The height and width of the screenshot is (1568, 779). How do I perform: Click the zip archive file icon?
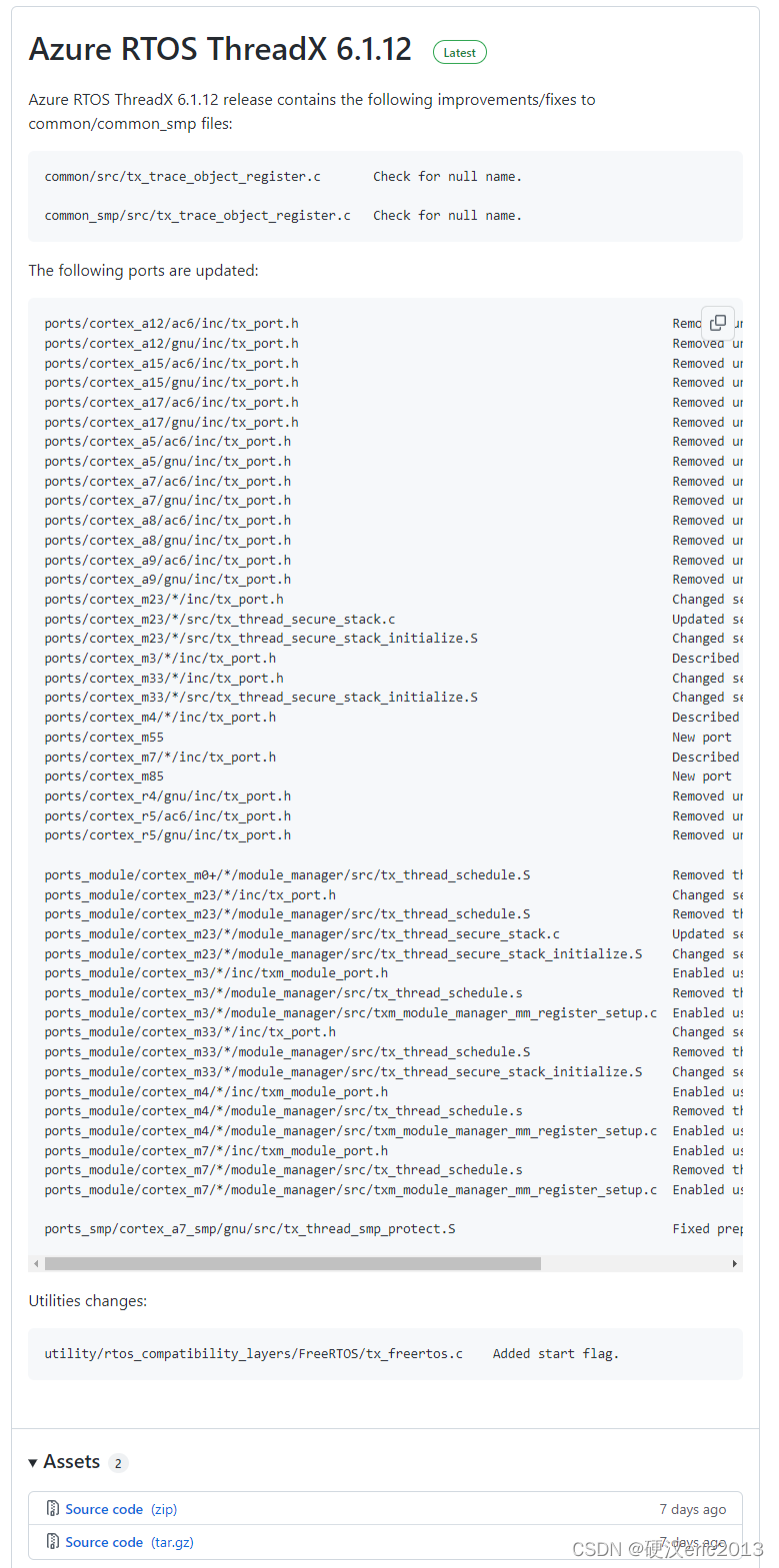(x=53, y=1508)
